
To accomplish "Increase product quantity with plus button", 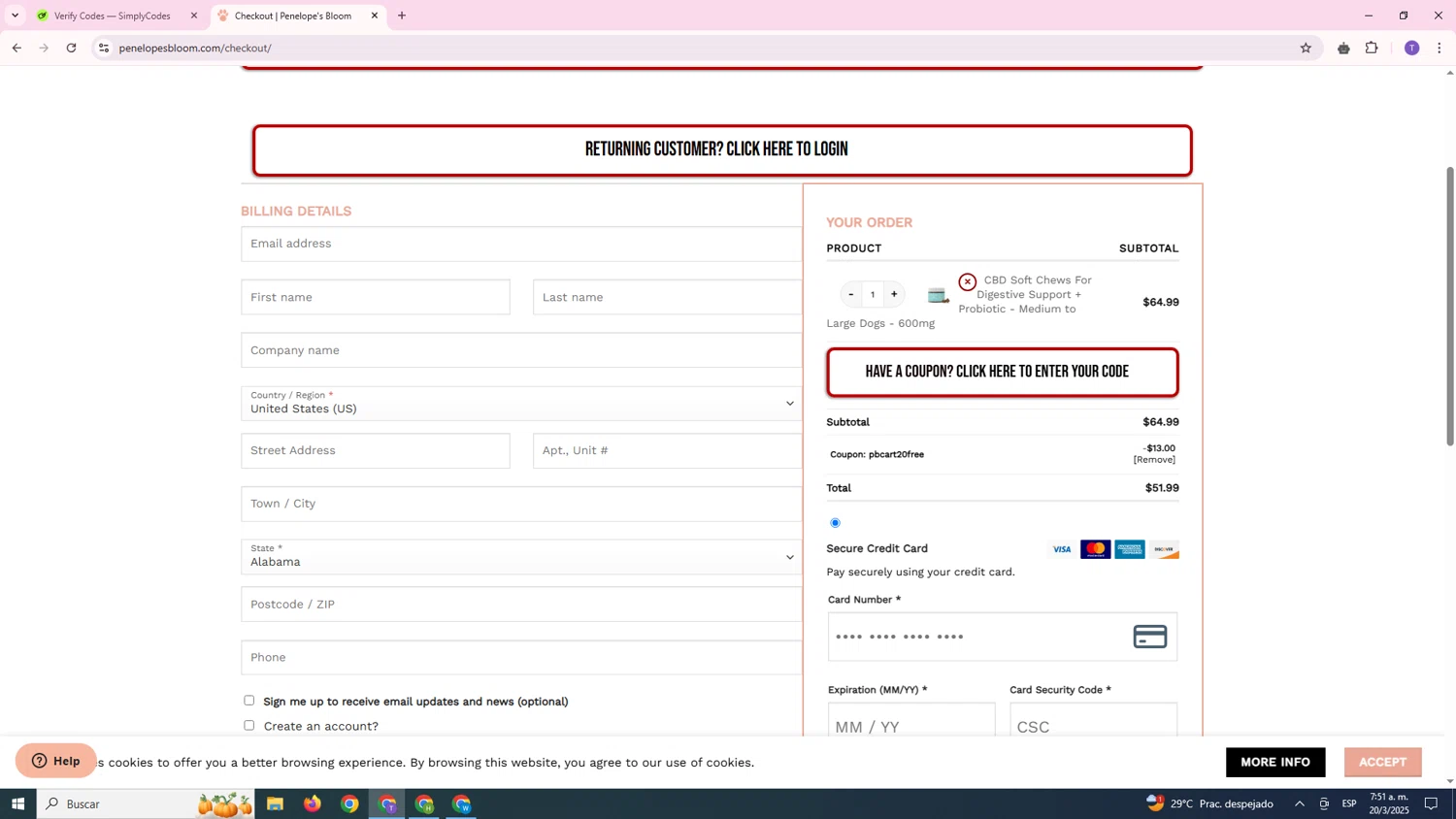I will [x=894, y=294].
